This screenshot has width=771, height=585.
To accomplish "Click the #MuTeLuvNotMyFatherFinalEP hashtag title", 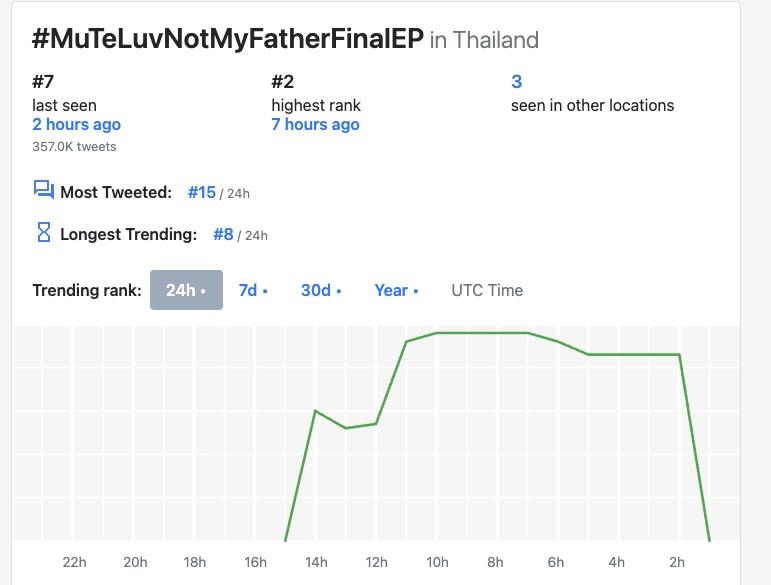I will pyautogui.click(x=227, y=40).
